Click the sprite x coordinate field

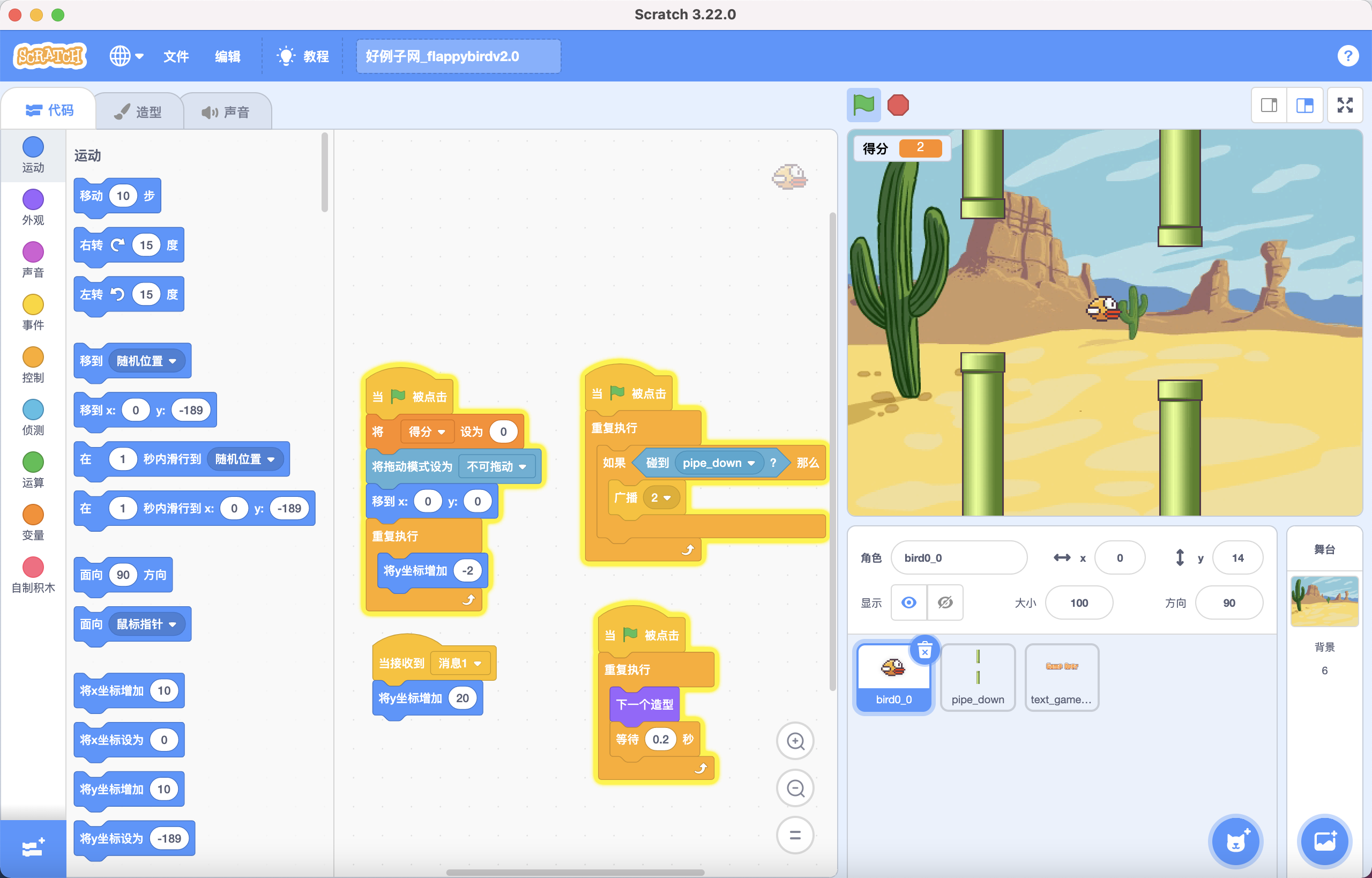tap(1120, 557)
